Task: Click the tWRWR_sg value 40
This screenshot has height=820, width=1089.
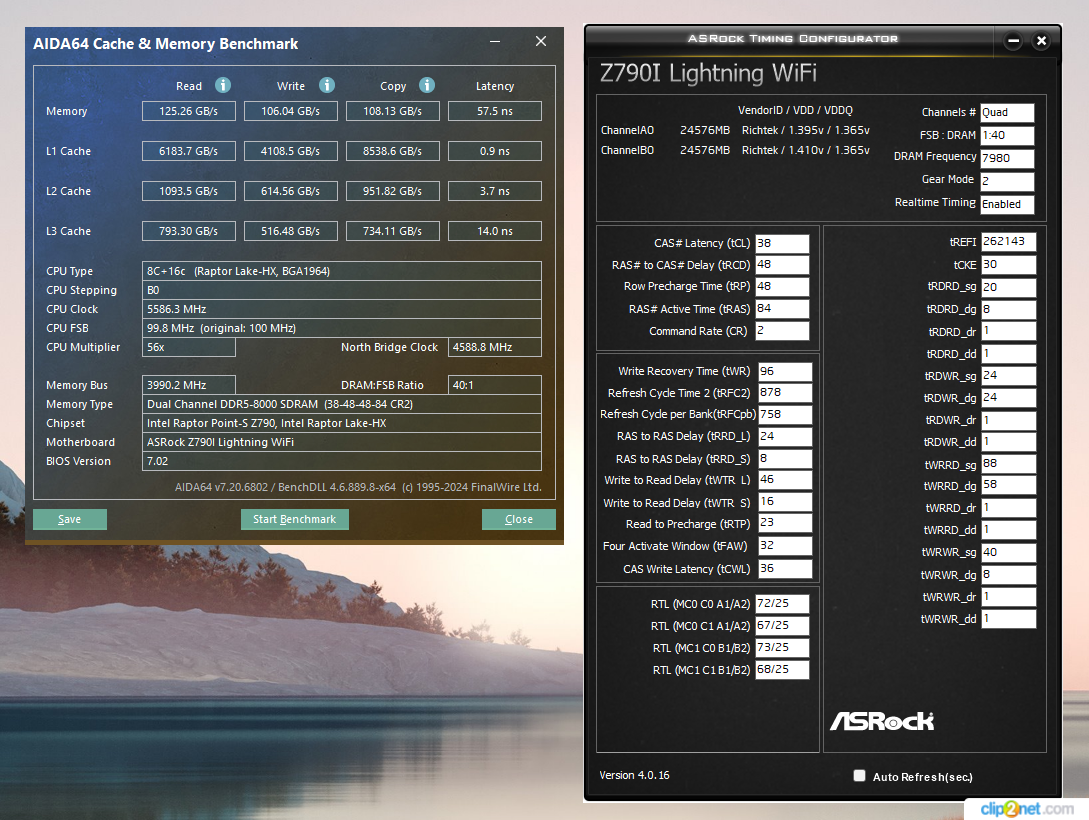Action: [x=1008, y=553]
